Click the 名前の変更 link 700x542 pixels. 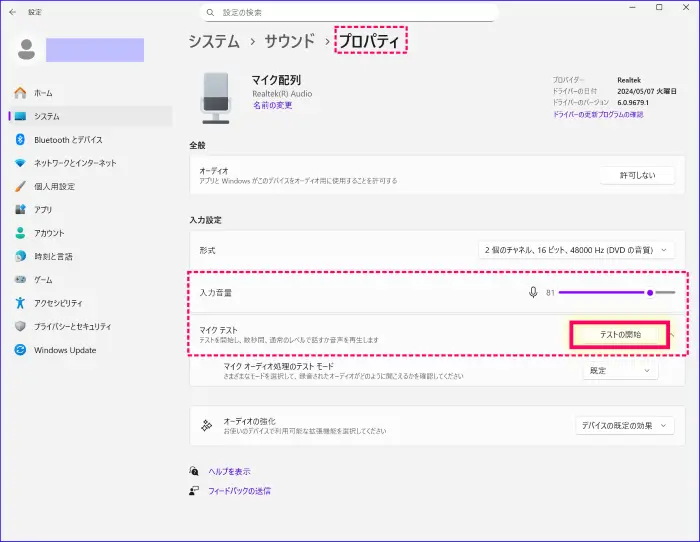(272, 105)
